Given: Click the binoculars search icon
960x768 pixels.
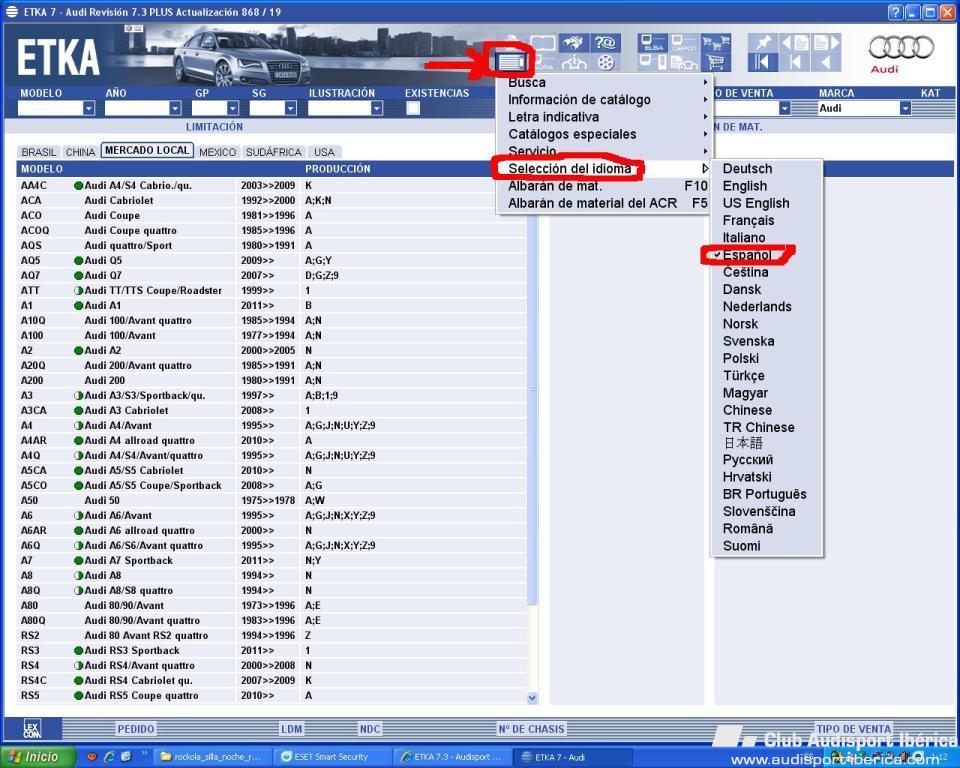Looking at the screenshot, I should pos(573,43).
